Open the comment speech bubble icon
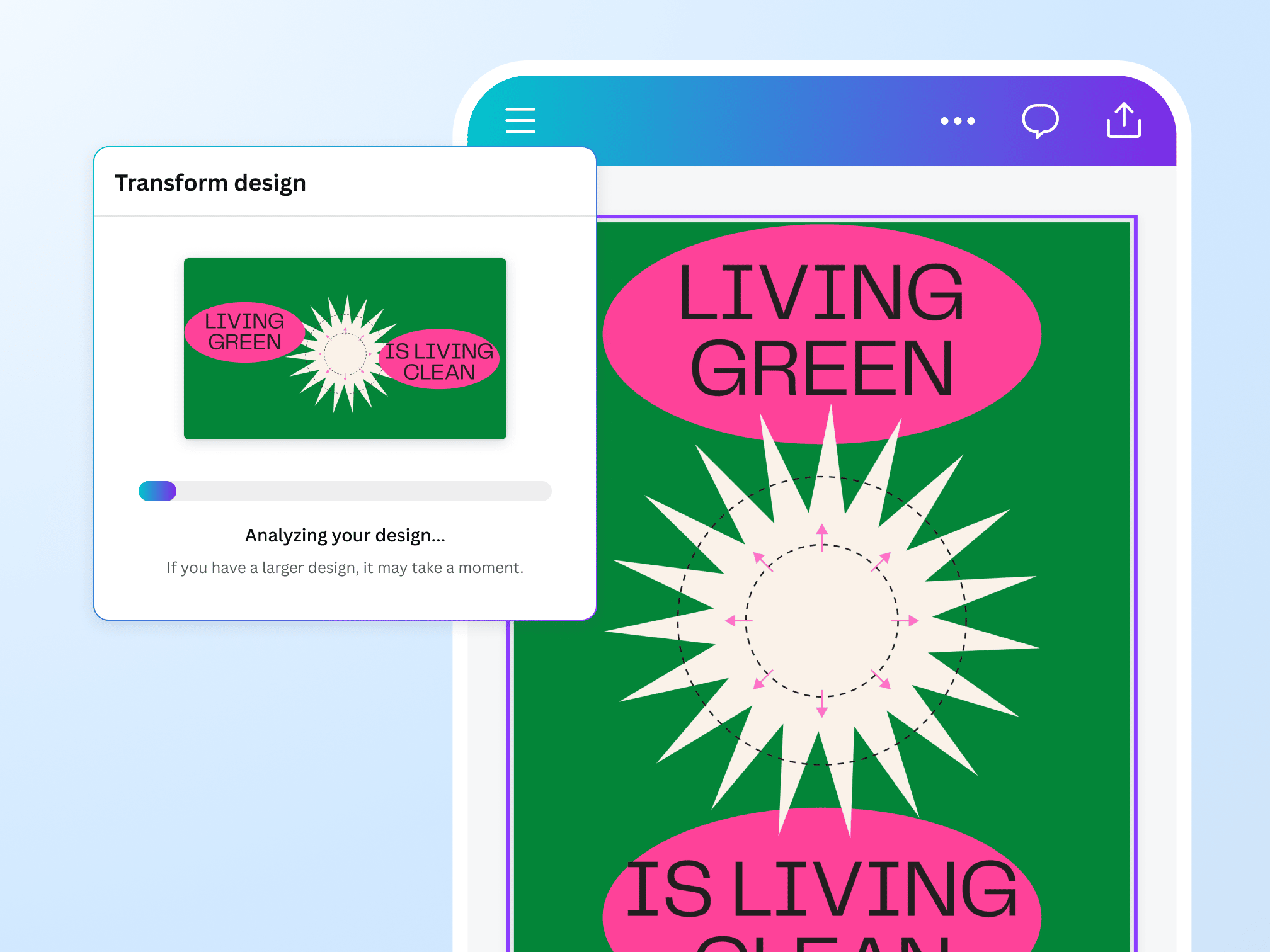This screenshot has height=952, width=1270. 1039,120
